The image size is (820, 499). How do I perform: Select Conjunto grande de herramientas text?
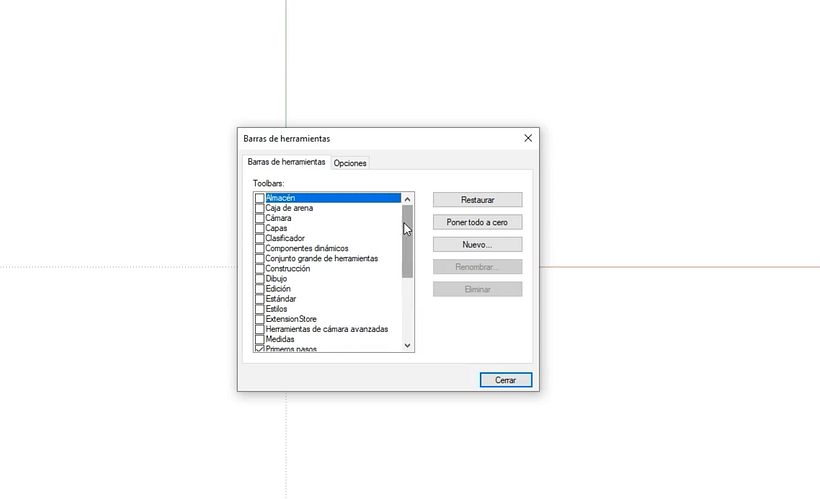pyautogui.click(x=322, y=258)
